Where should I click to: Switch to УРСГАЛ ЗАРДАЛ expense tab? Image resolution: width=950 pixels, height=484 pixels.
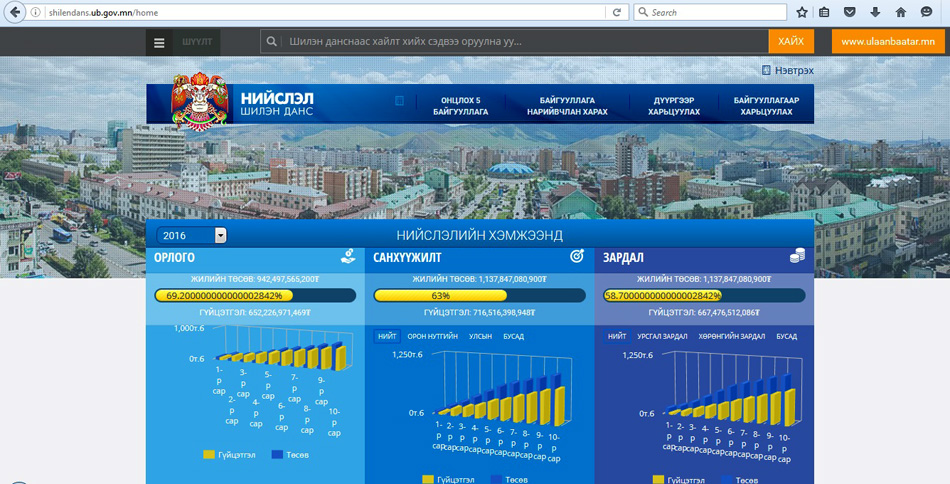coord(662,337)
